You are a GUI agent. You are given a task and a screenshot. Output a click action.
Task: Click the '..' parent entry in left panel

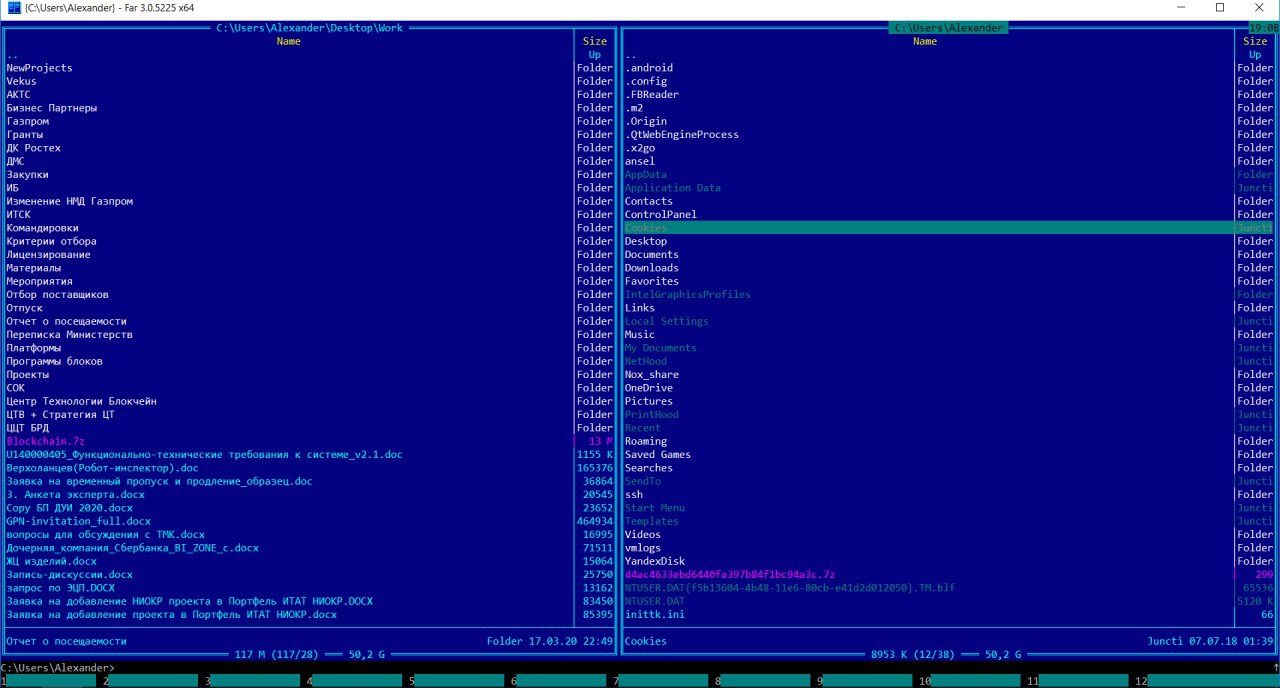(12, 55)
